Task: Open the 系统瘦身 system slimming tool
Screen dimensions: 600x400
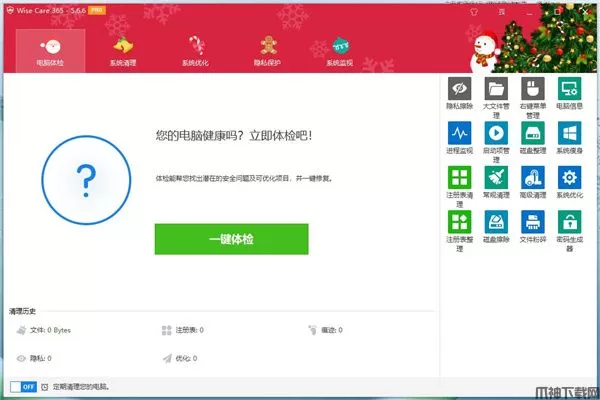Action: pyautogui.click(x=569, y=138)
